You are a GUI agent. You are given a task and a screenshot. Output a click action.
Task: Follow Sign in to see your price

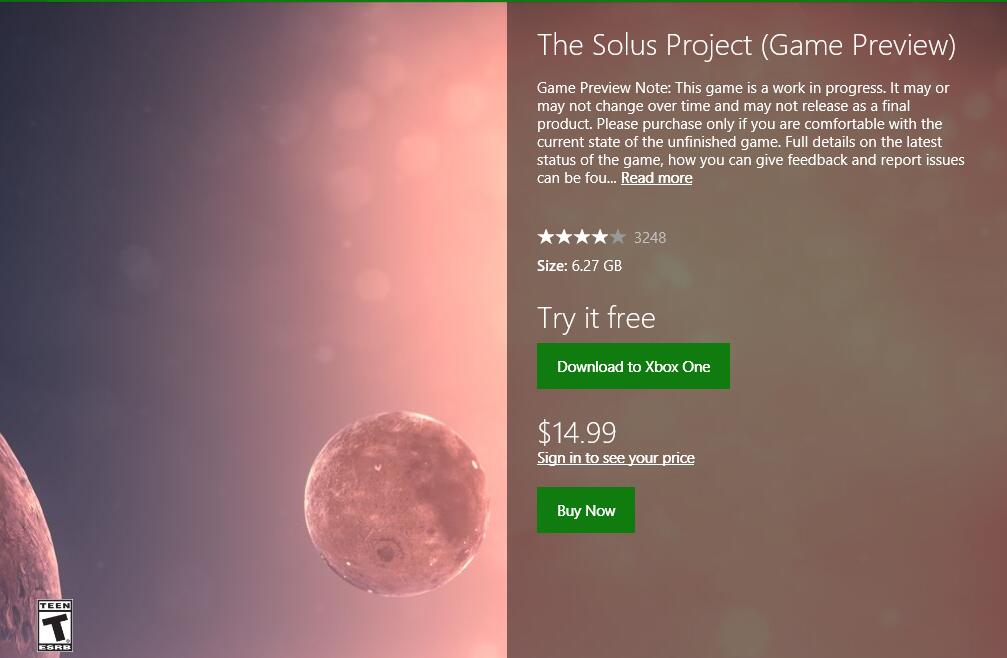point(615,458)
